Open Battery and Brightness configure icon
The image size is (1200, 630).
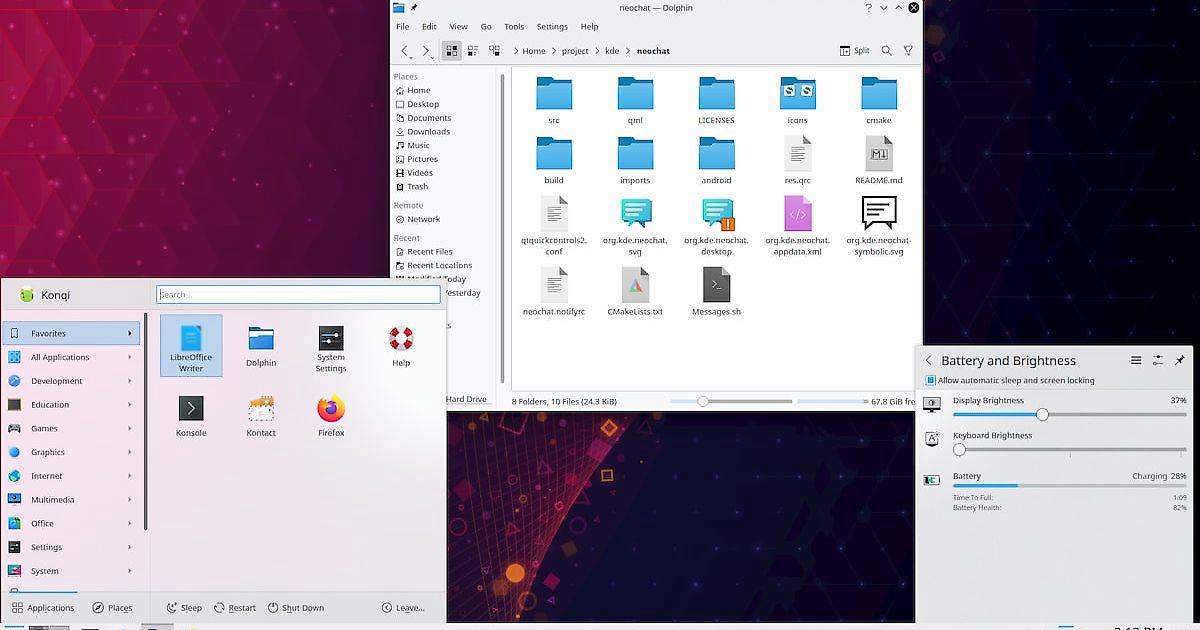tap(1158, 360)
